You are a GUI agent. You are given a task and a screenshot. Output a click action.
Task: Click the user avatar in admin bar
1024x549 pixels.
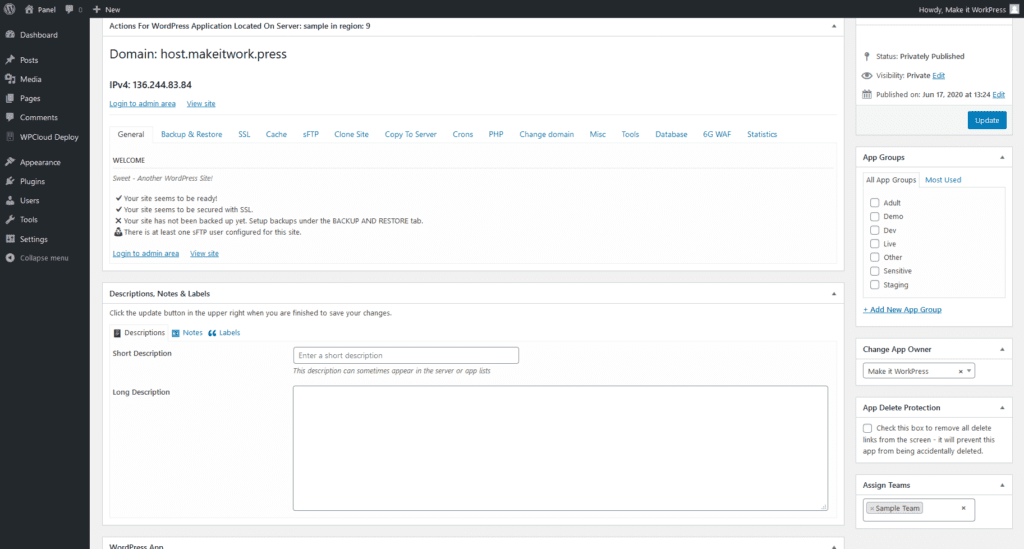coord(1014,9)
